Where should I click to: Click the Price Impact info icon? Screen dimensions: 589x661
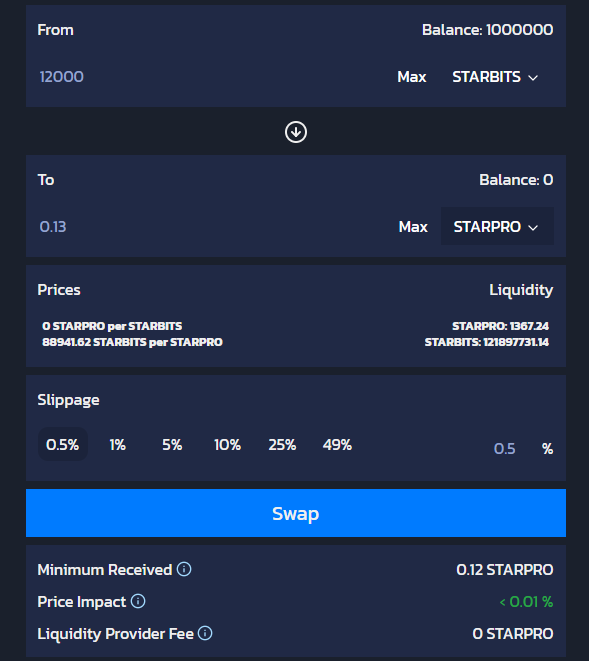tap(138, 601)
